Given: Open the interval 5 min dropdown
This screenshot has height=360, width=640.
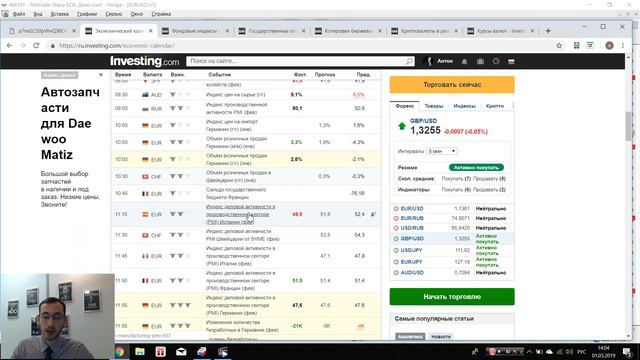Looking at the screenshot, I should [x=442, y=151].
